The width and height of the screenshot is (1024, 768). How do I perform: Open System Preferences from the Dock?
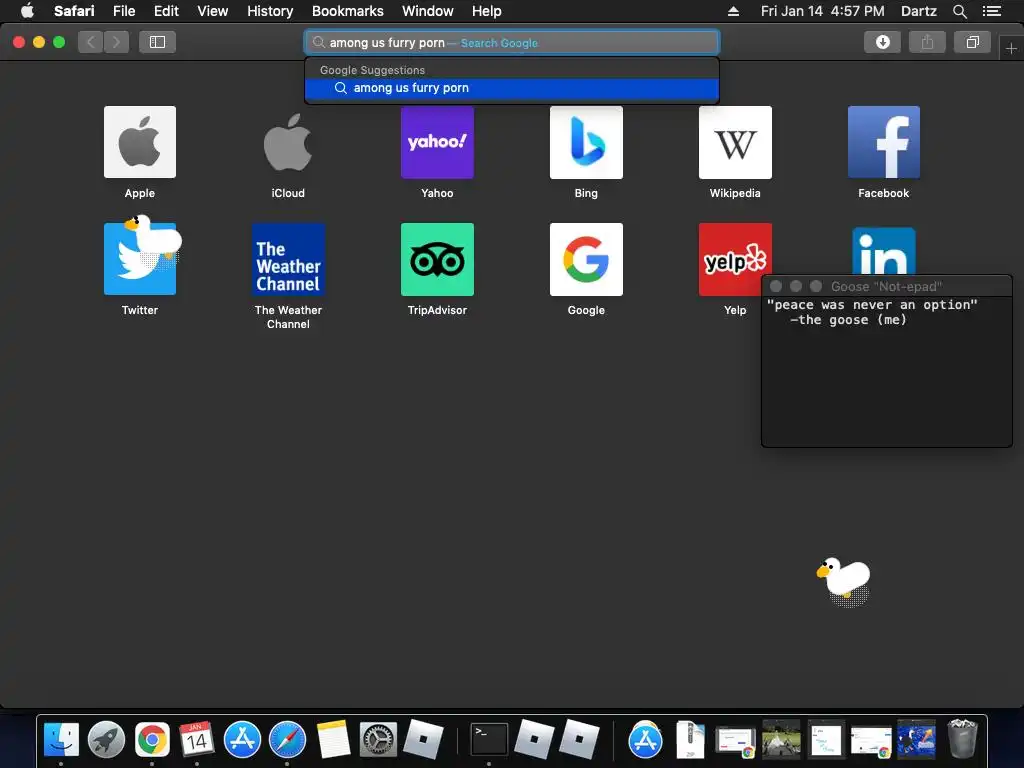click(x=378, y=740)
